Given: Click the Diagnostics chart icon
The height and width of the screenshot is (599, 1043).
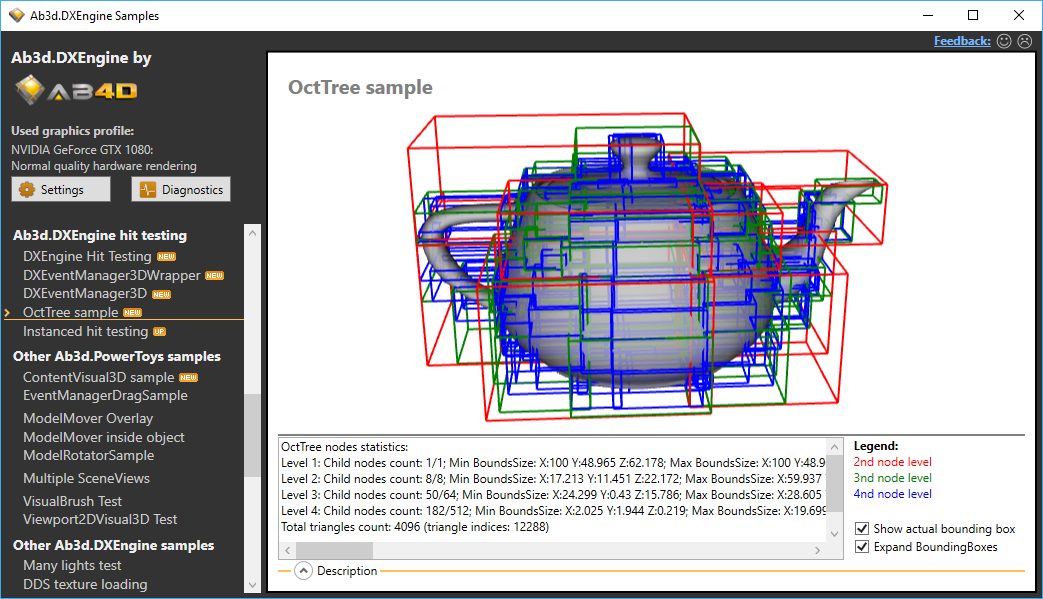Looking at the screenshot, I should pos(147,190).
